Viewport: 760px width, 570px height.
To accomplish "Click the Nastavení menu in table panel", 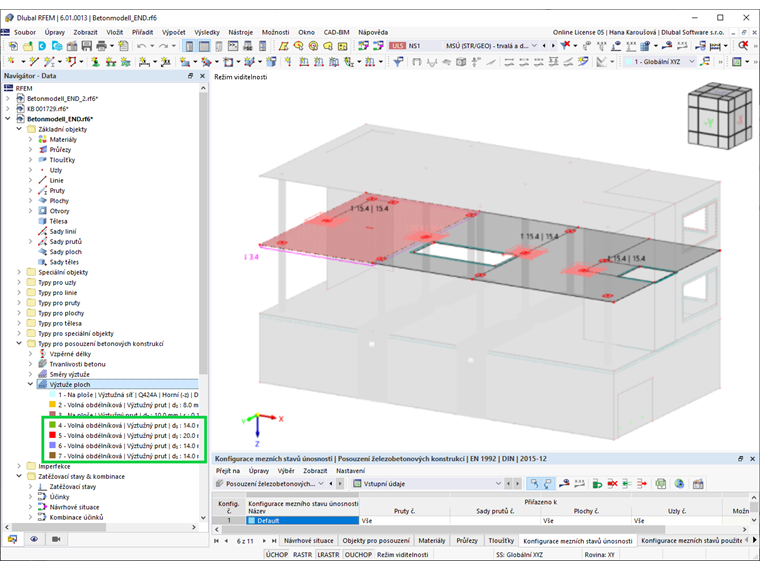I will (350, 471).
